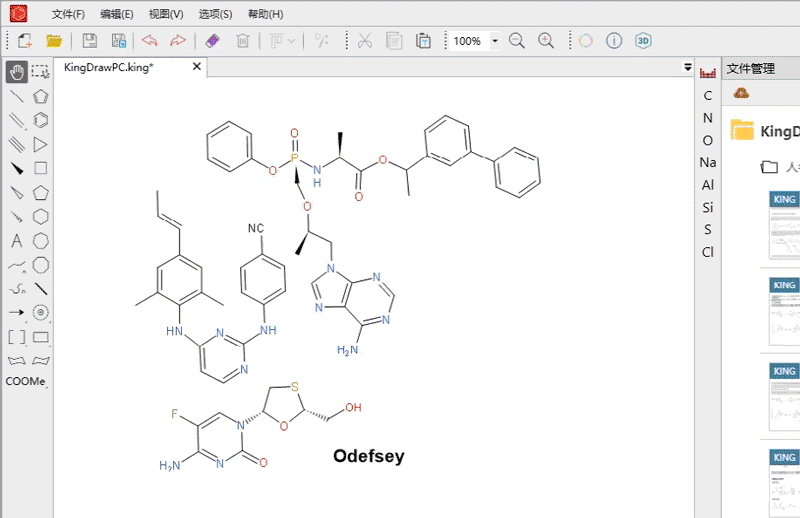Close the KingDrawPC.king* tab
The width and height of the screenshot is (800, 518).
point(196,66)
